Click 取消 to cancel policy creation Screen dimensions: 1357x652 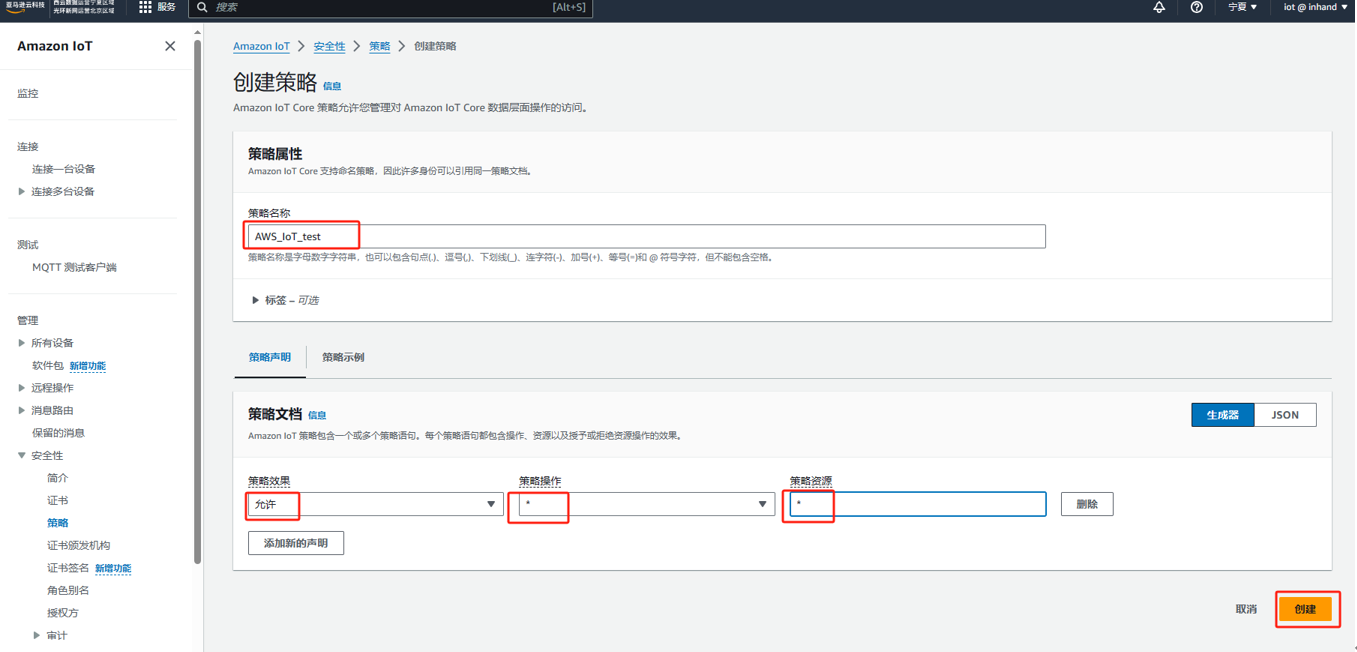(1246, 609)
